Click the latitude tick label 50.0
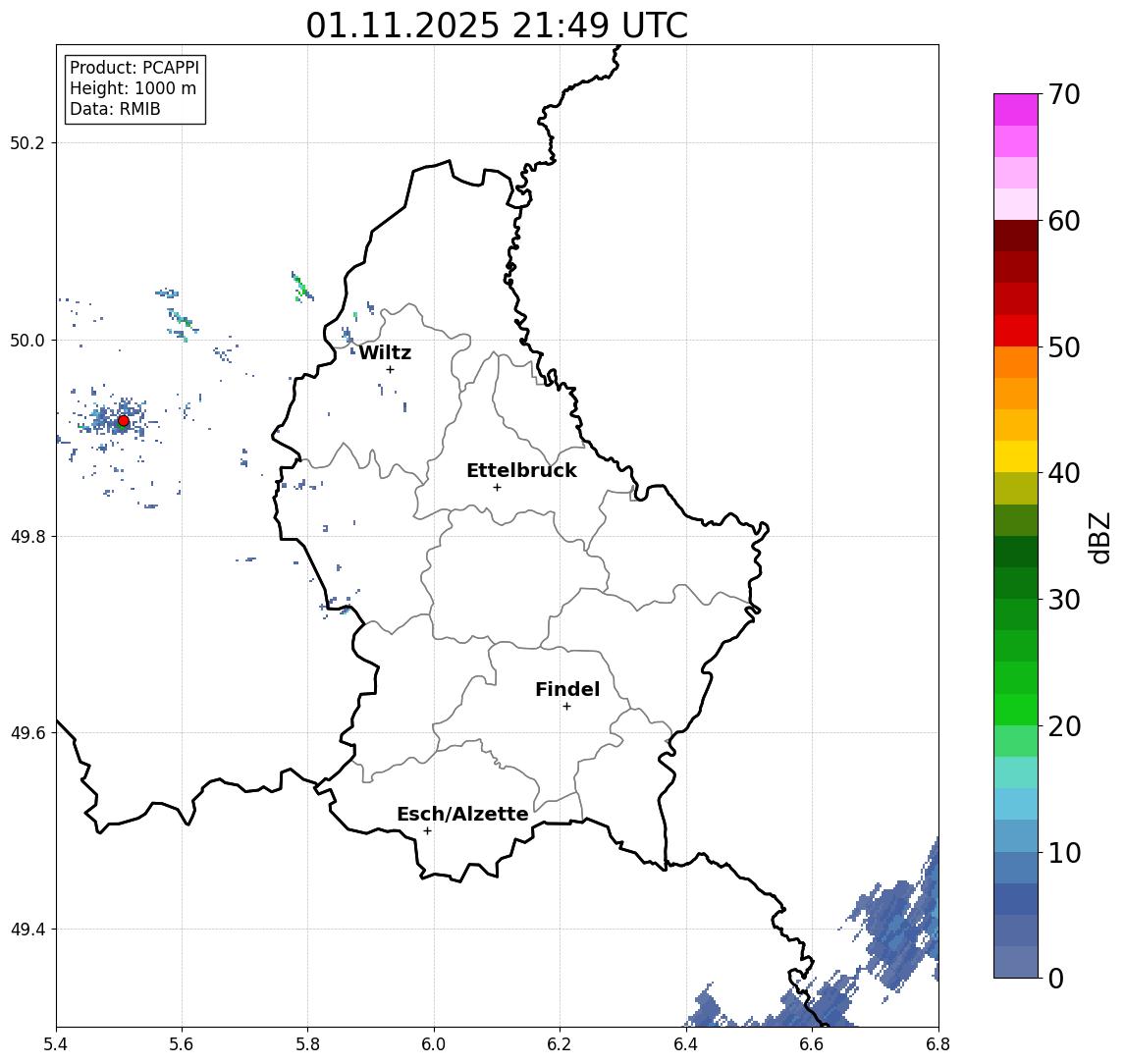1124x1064 pixels. 27,340
